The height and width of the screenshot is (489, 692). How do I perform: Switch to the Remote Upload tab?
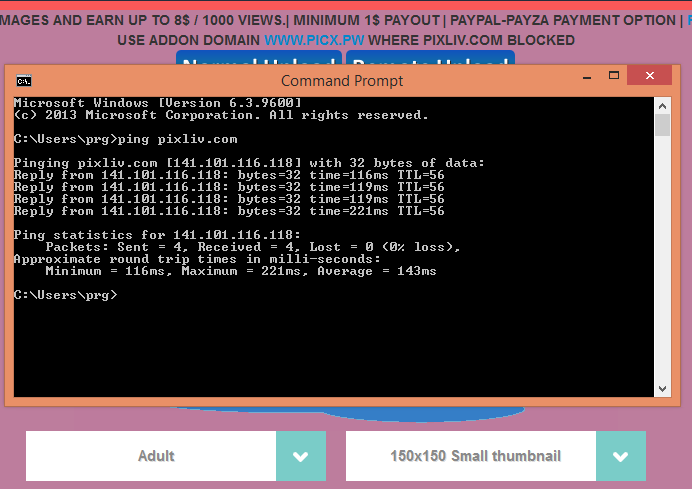click(429, 60)
